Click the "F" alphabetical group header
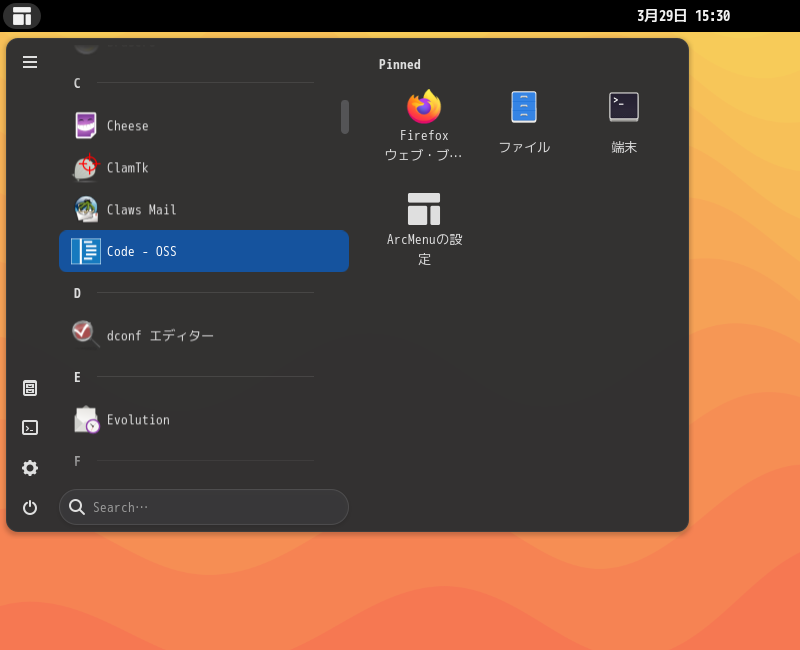The height and width of the screenshot is (650, 800). [x=77, y=461]
